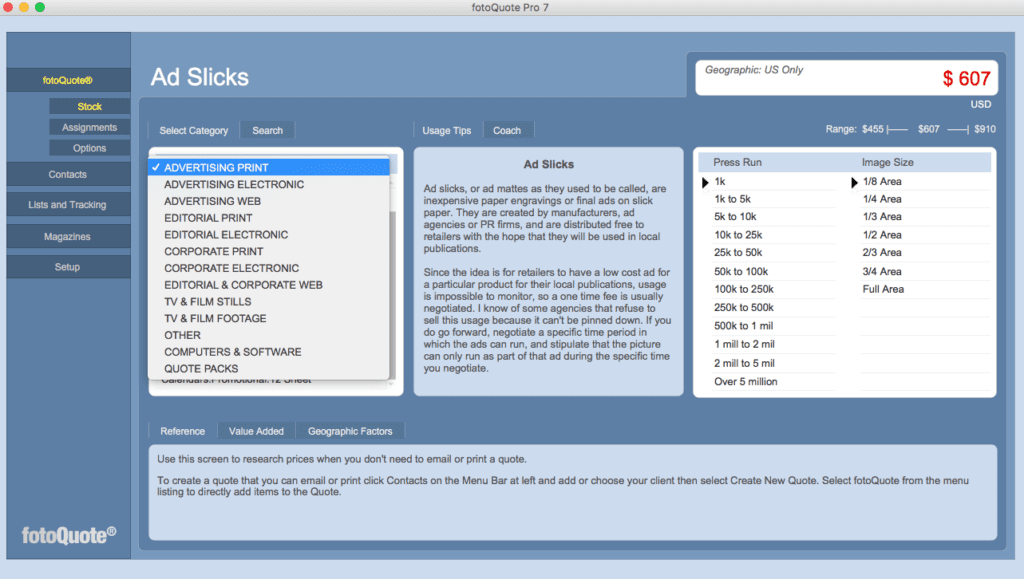Choose CORPORATE PRINT category

click(269, 251)
